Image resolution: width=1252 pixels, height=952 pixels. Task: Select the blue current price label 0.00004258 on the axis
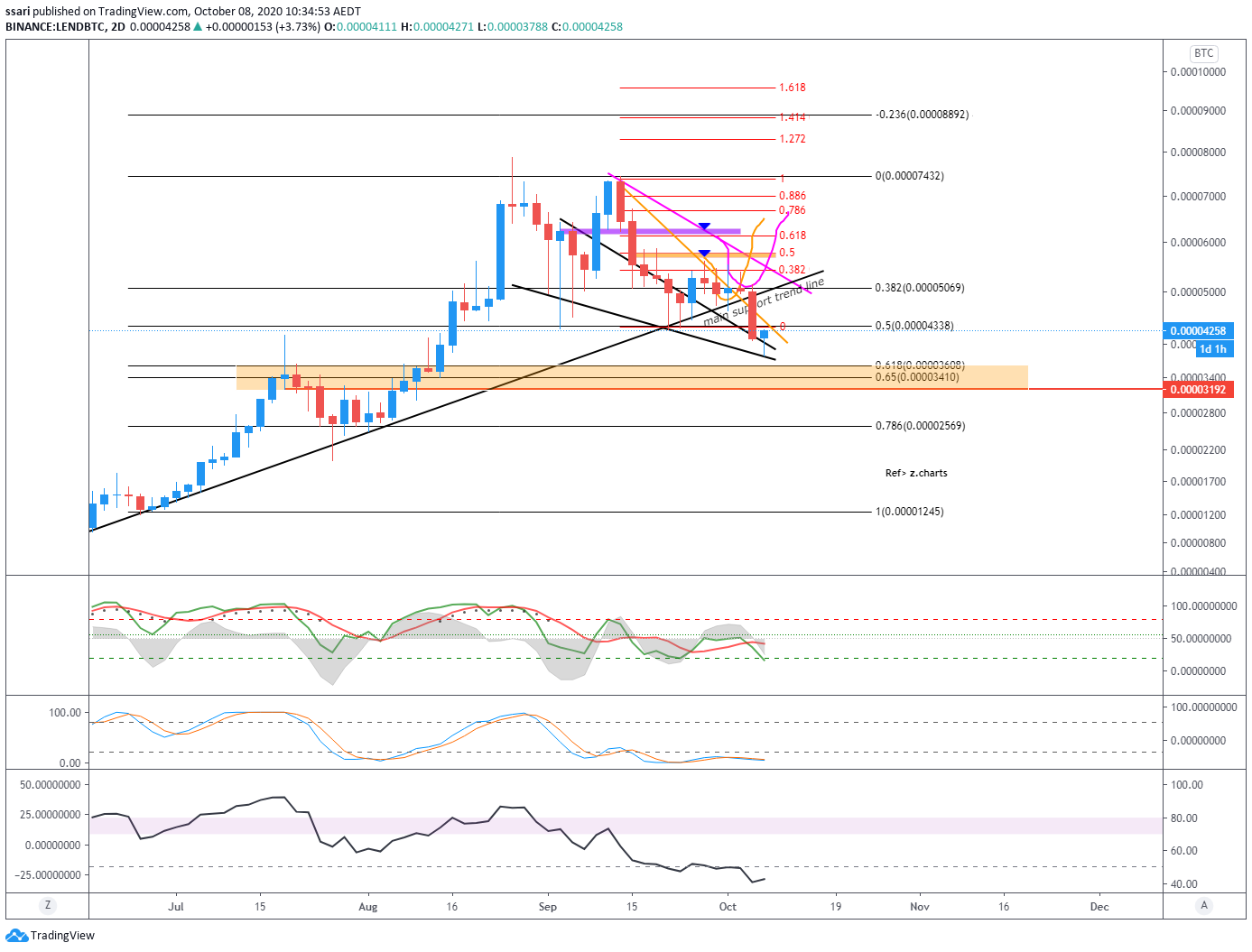(x=1198, y=331)
